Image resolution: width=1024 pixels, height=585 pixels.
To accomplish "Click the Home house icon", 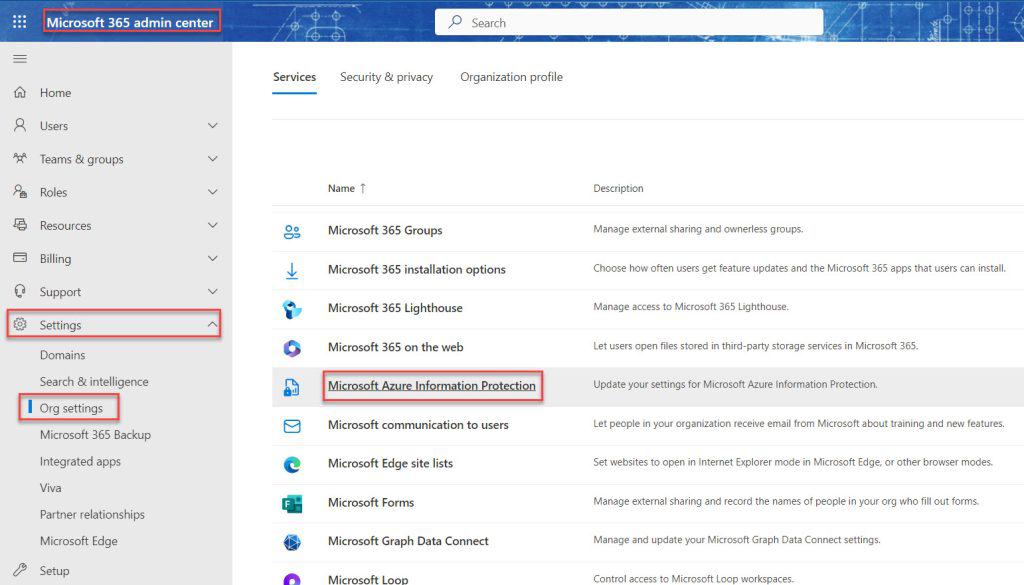I will pyautogui.click(x=20, y=92).
